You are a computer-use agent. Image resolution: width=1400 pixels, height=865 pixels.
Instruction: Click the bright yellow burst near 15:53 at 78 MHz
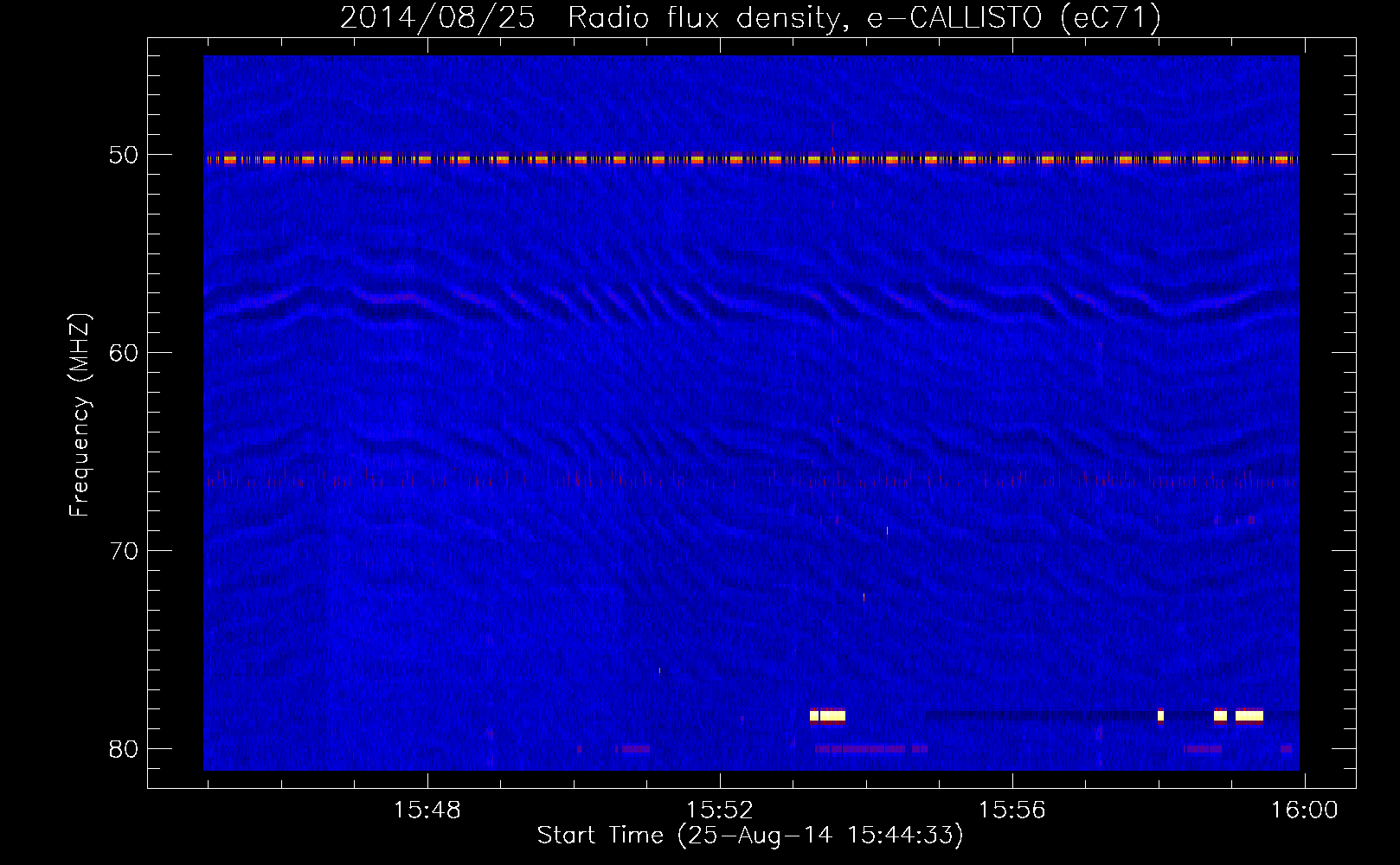click(x=827, y=715)
